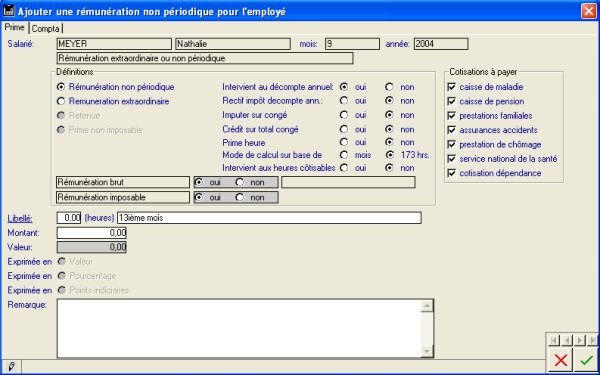This screenshot has height=375, width=600.
Task: Set Rémunération imposable to oui
Action: coord(199,197)
